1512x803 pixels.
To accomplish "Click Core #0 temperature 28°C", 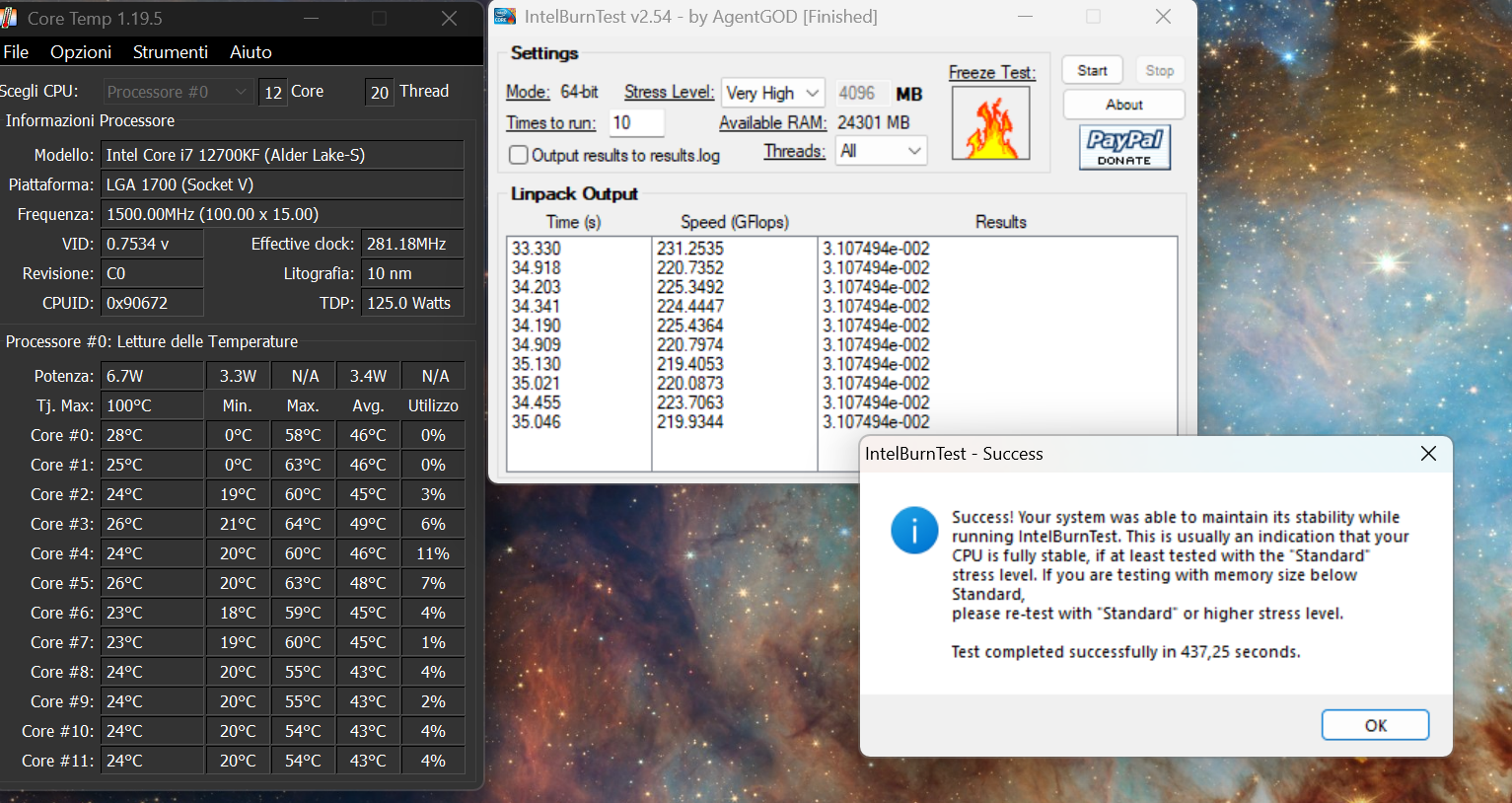I will pyautogui.click(x=153, y=435).
